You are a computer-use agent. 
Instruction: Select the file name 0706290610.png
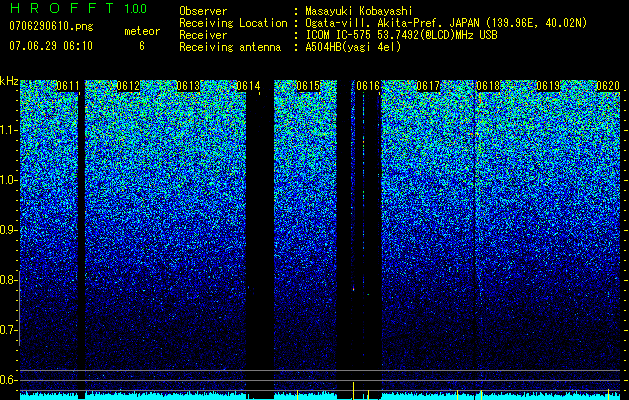point(51,26)
